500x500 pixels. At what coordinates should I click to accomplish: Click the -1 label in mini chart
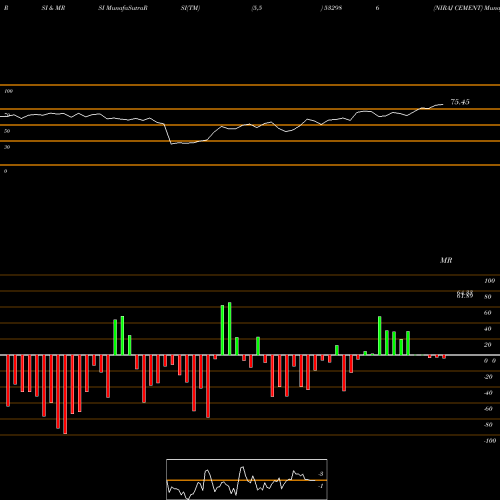coord(320,486)
